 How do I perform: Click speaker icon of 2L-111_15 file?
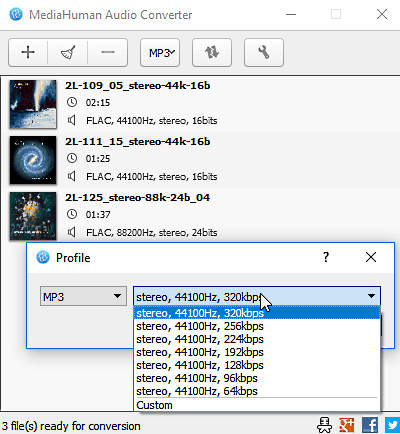click(72, 176)
